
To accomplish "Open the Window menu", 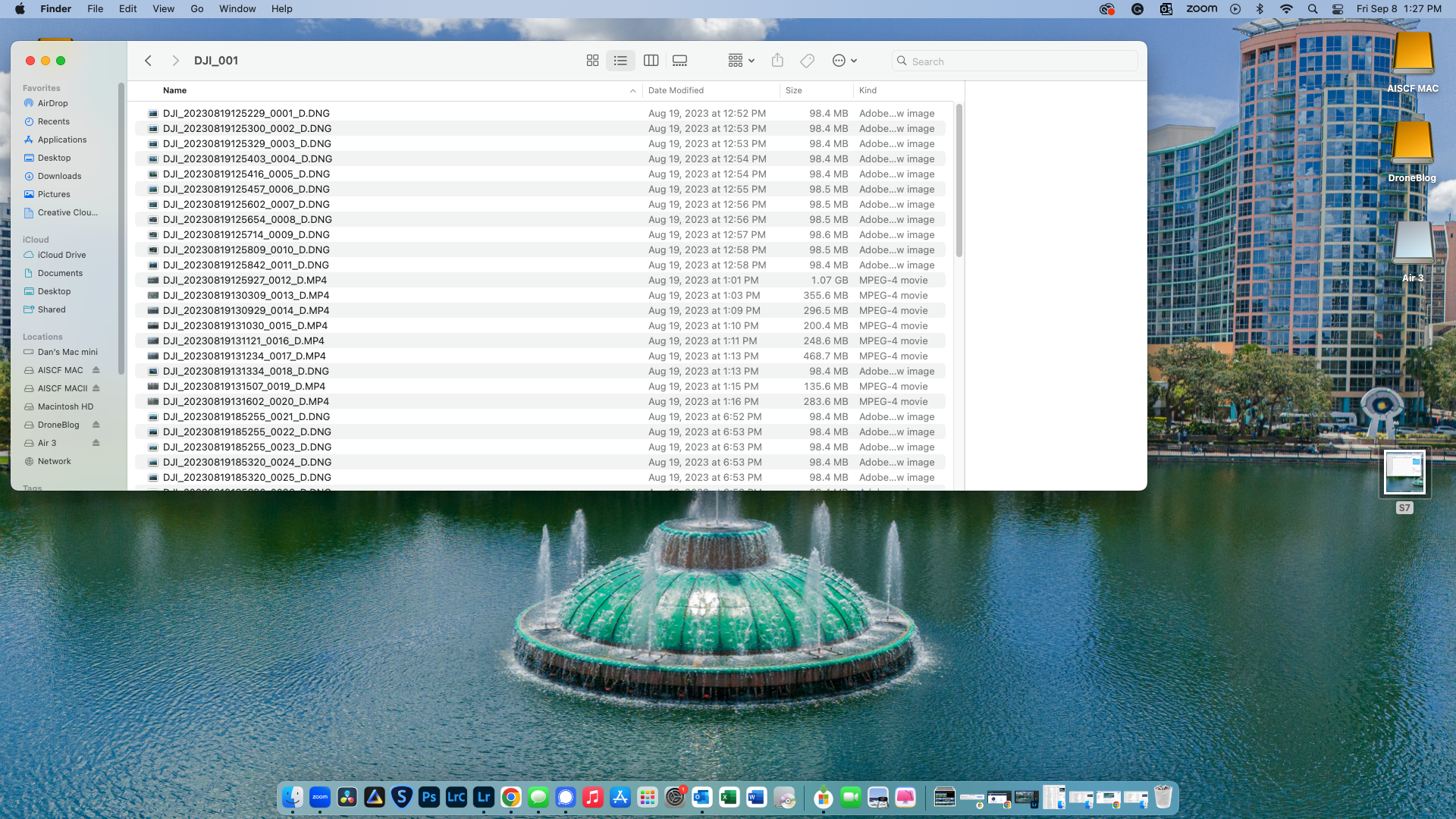I will [237, 9].
